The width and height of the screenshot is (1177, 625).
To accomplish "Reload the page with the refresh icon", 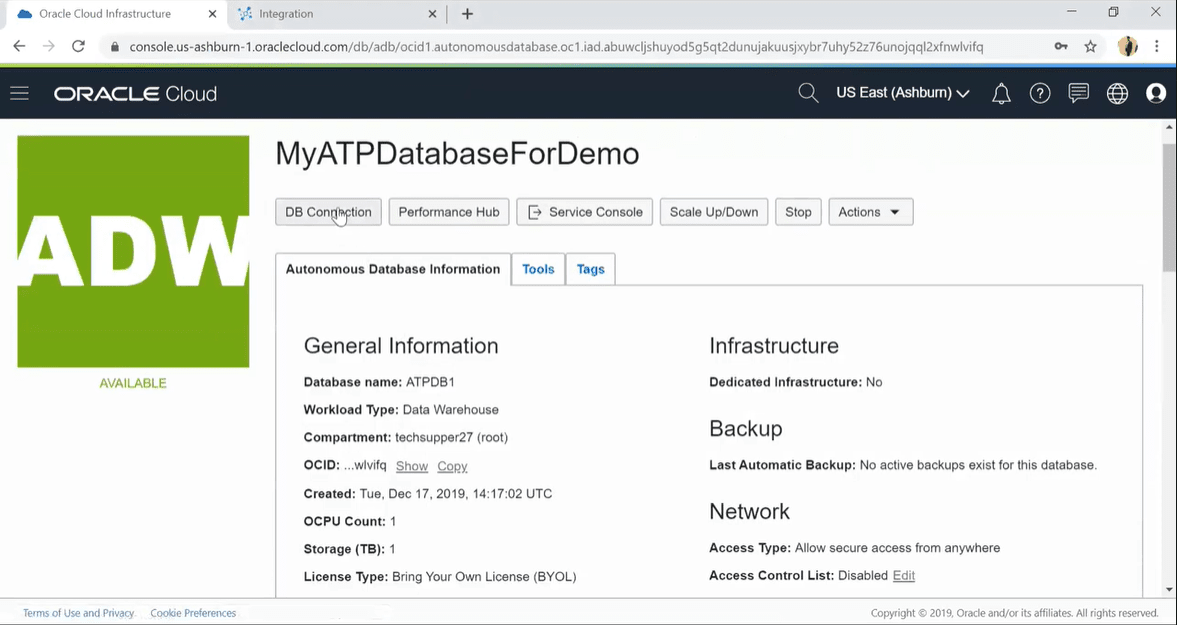I will (78, 47).
